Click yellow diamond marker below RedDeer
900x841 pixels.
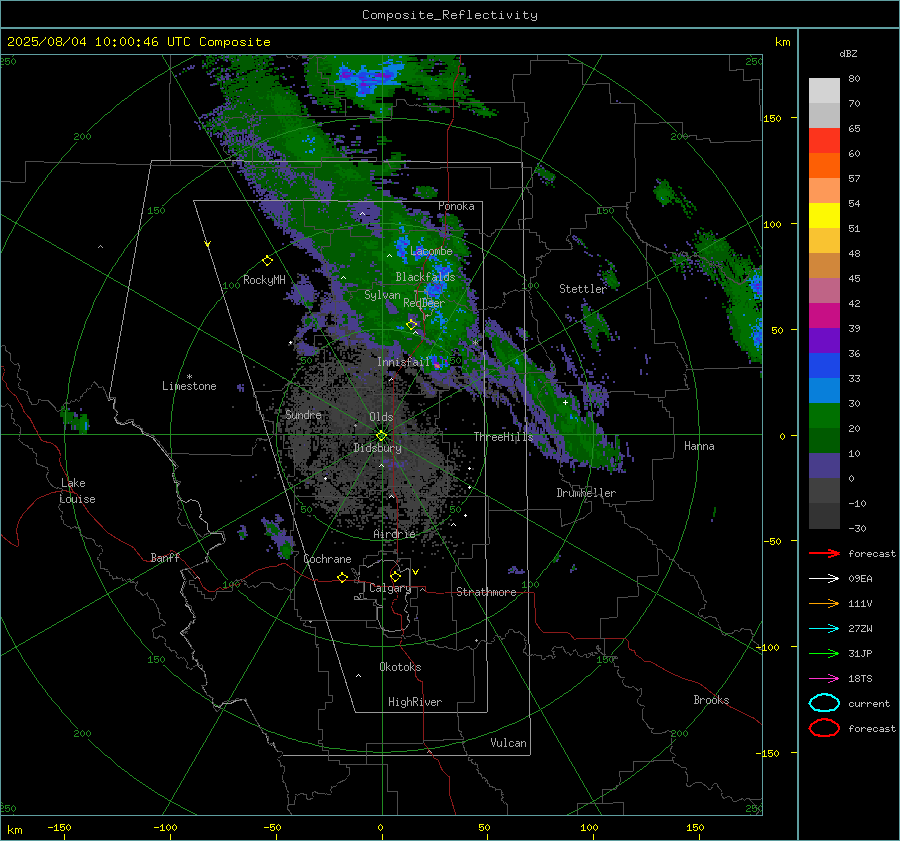coord(411,325)
